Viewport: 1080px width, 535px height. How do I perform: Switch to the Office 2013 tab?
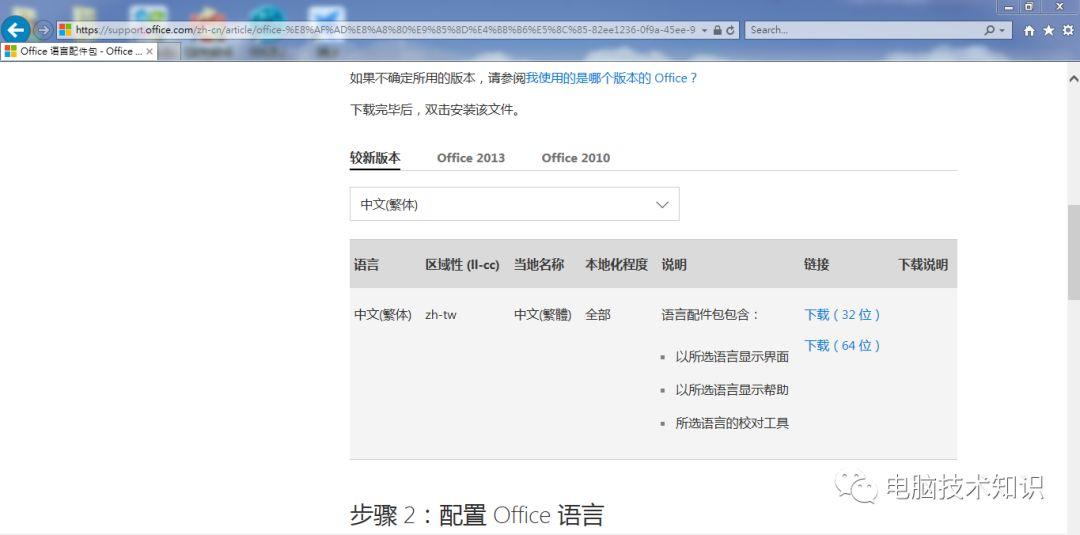tap(470, 158)
